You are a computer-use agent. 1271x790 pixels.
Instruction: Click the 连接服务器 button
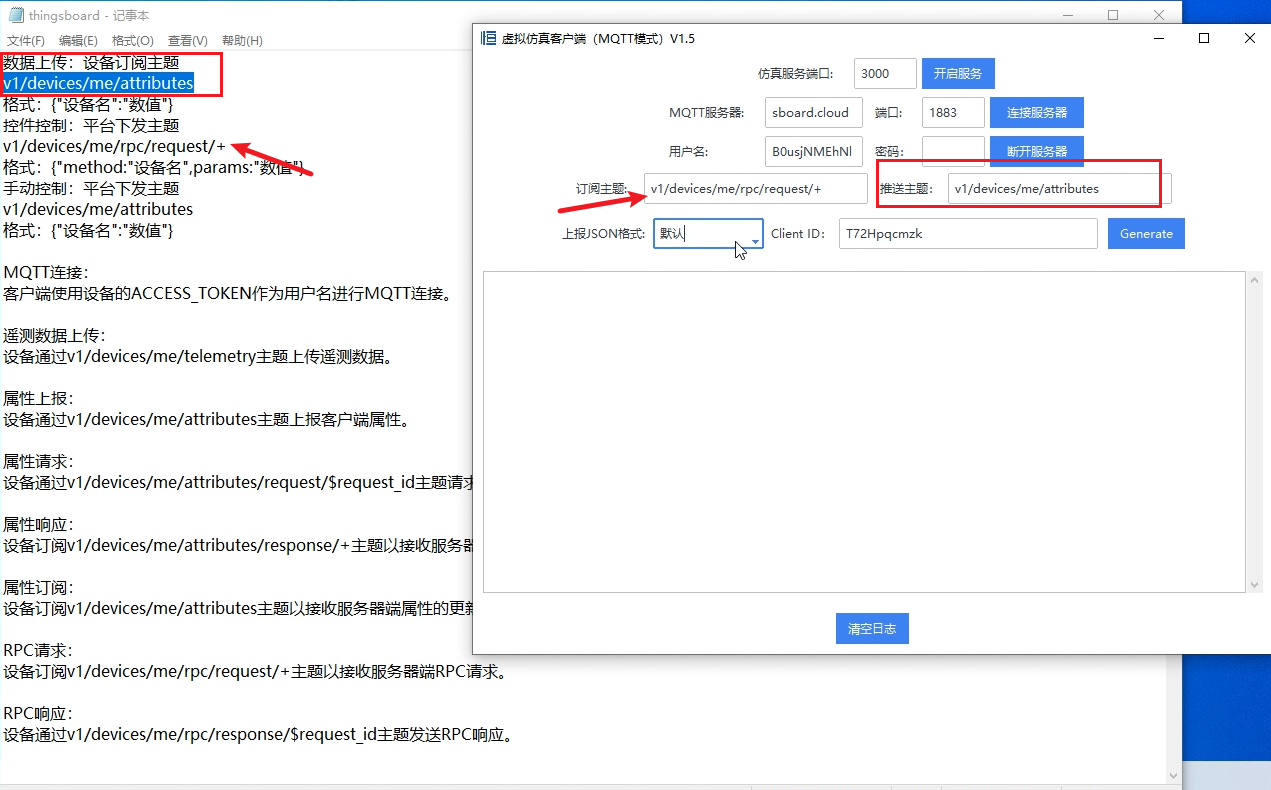click(1036, 112)
